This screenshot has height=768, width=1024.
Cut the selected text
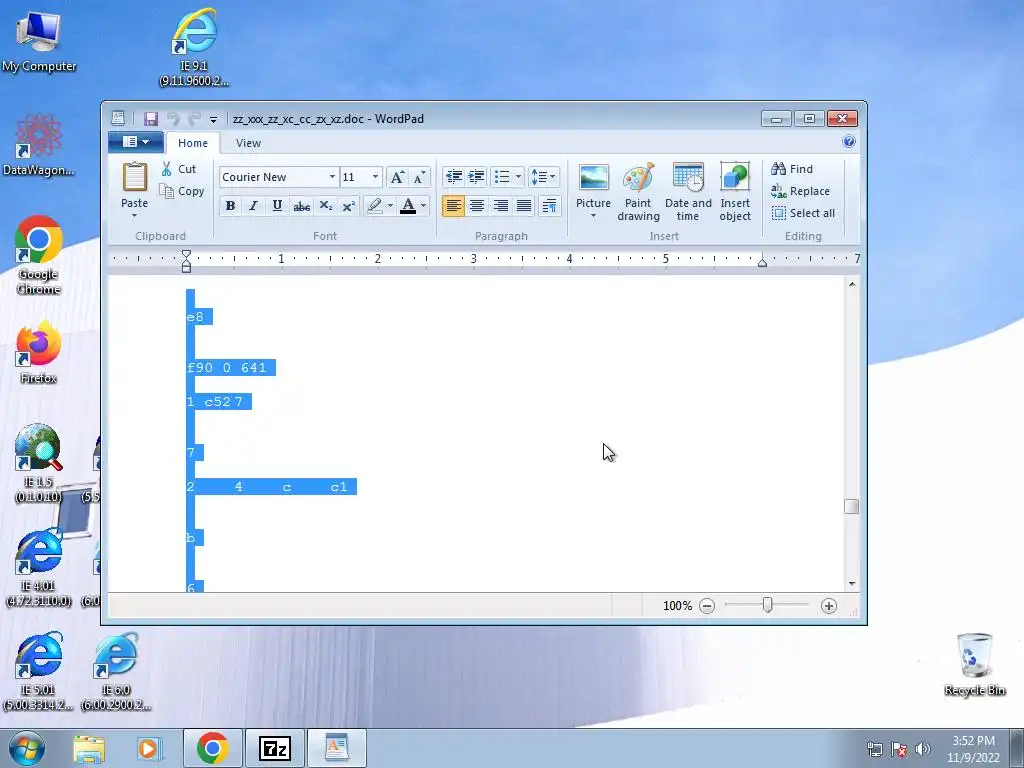click(179, 169)
